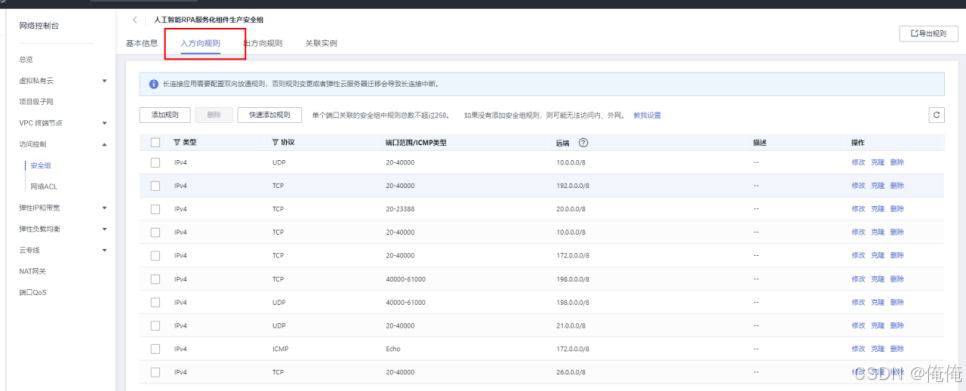
Task: Collapse the 访问控制 sidebar section arrow
Action: coord(104,144)
